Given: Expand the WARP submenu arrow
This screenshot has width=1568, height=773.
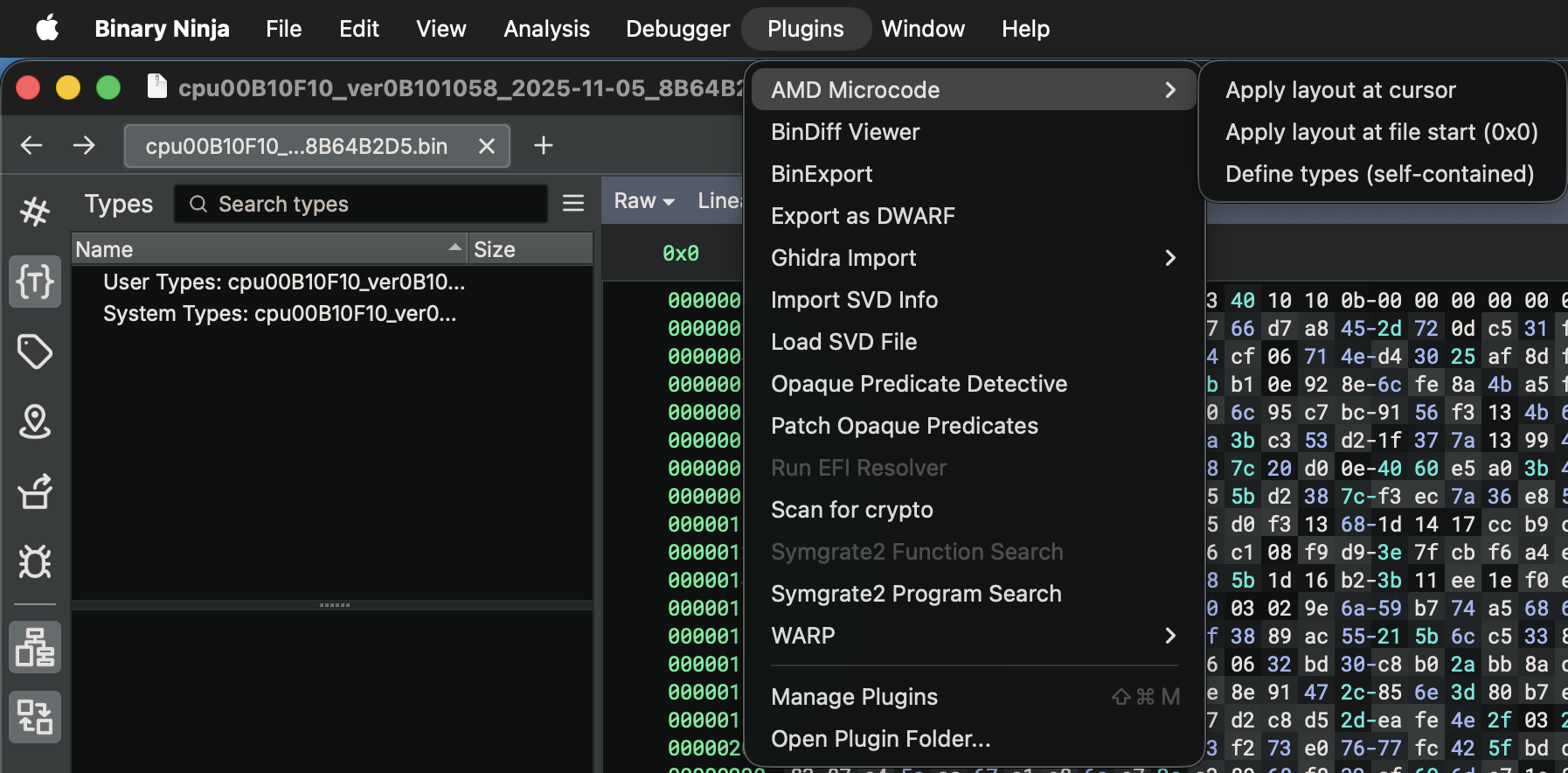Looking at the screenshot, I should tap(1170, 636).
